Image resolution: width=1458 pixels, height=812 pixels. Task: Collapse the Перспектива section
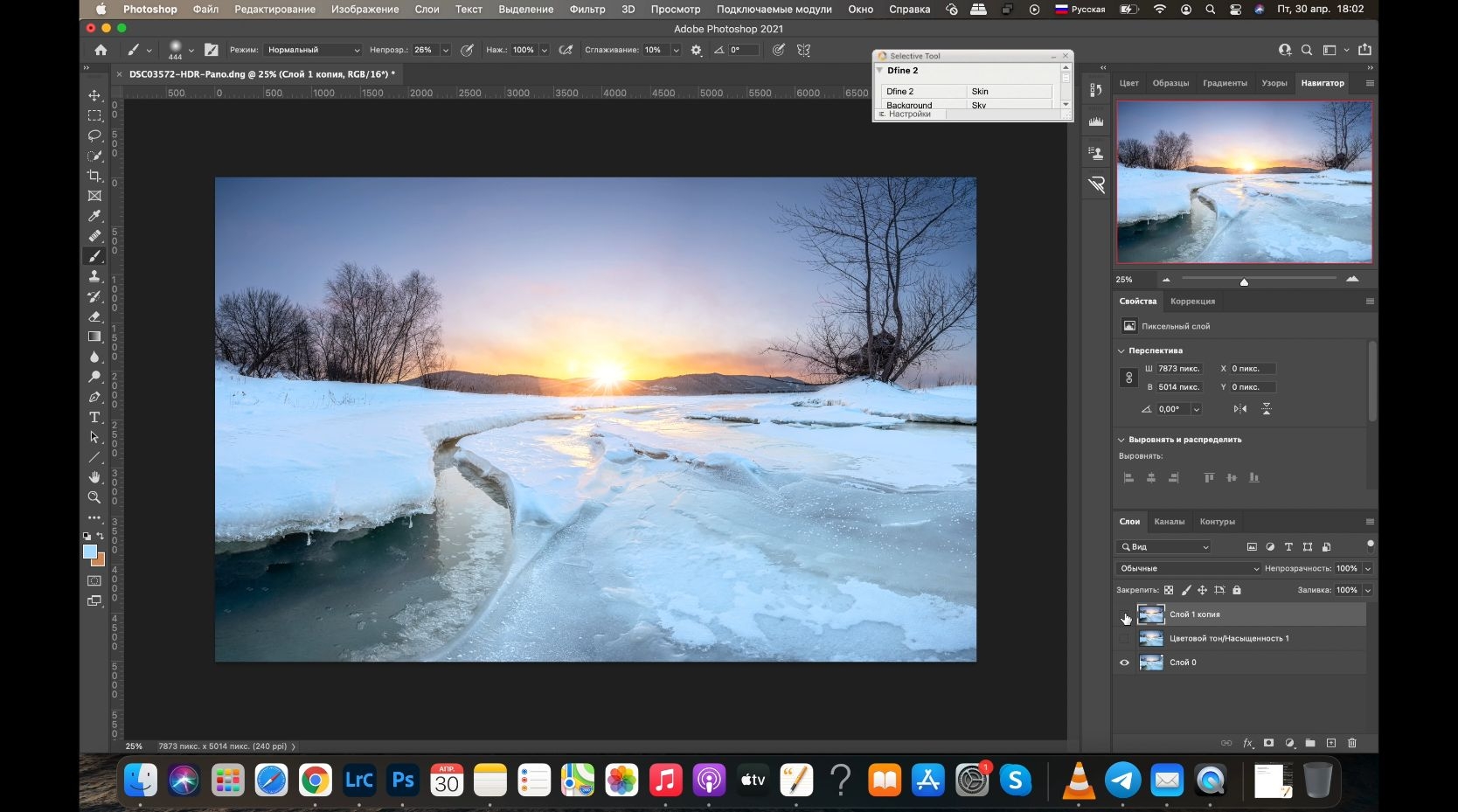coord(1121,350)
